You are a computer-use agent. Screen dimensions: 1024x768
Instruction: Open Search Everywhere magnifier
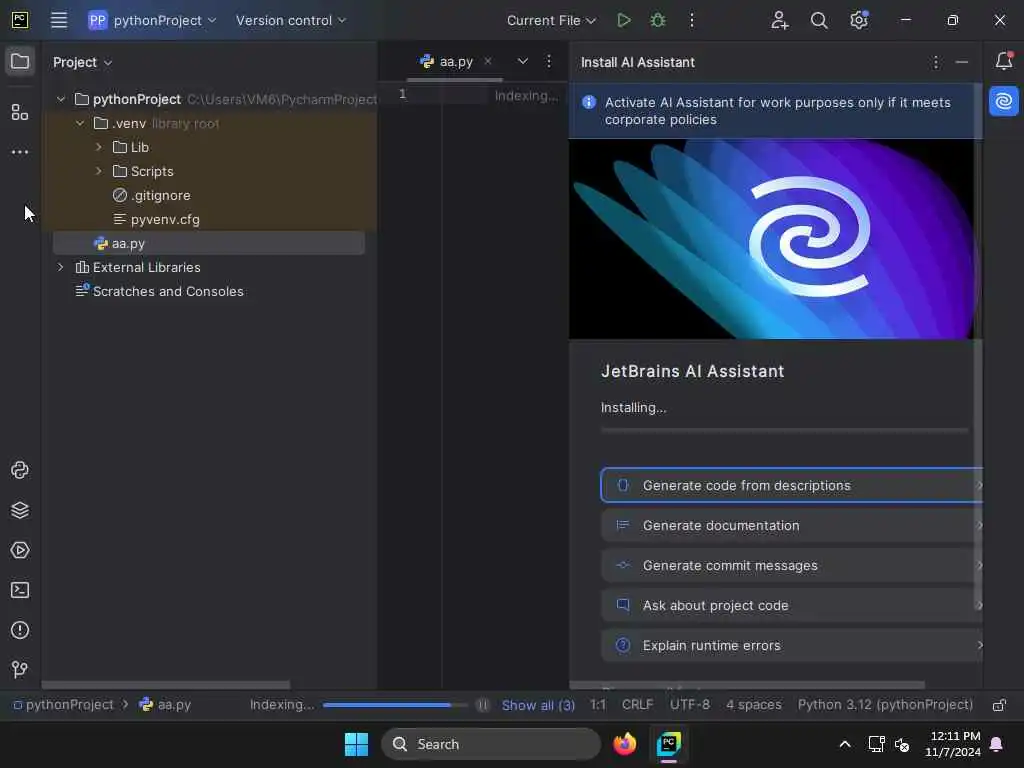click(x=819, y=20)
